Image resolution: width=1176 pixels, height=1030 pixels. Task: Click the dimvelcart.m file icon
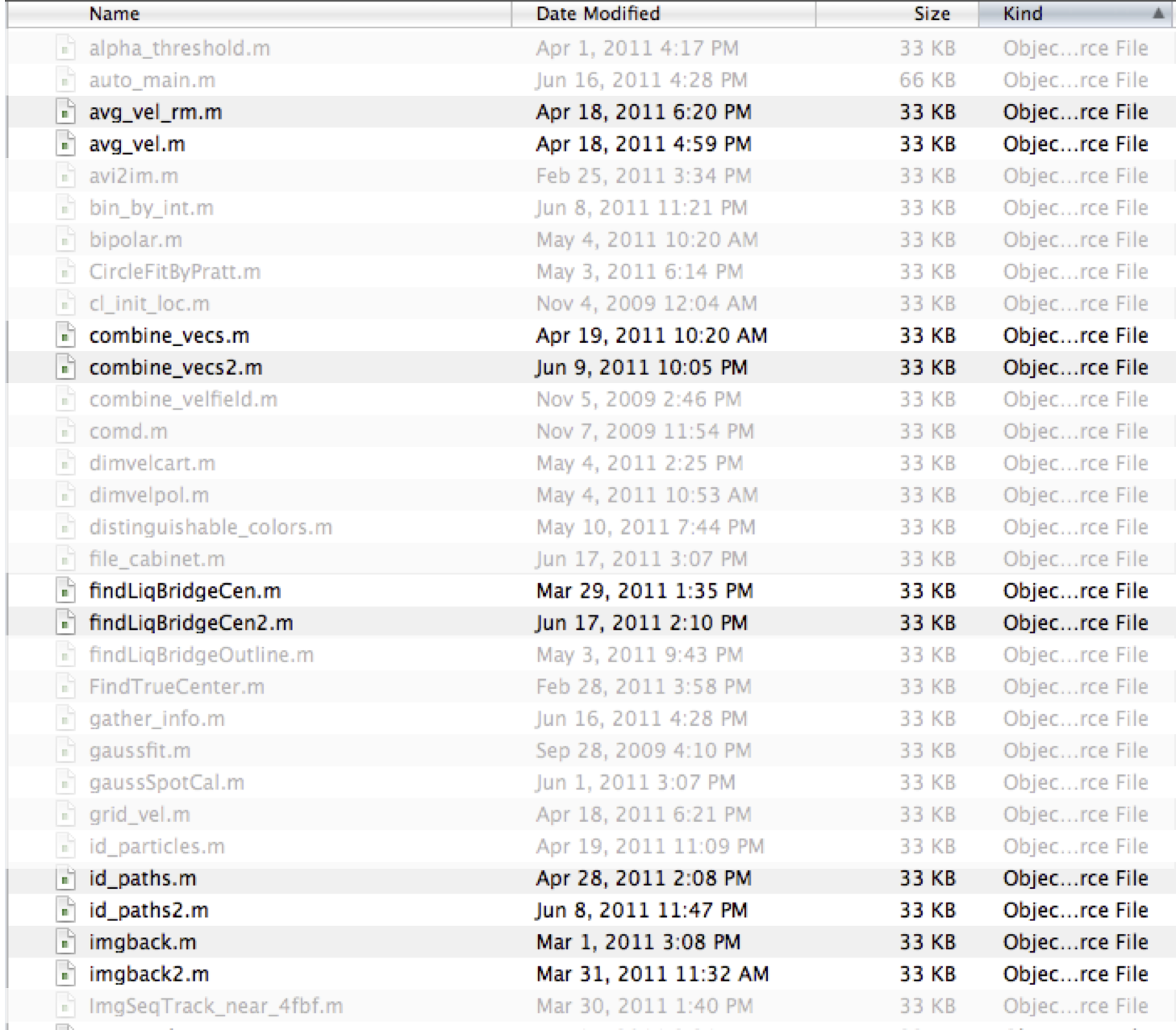pos(65,464)
